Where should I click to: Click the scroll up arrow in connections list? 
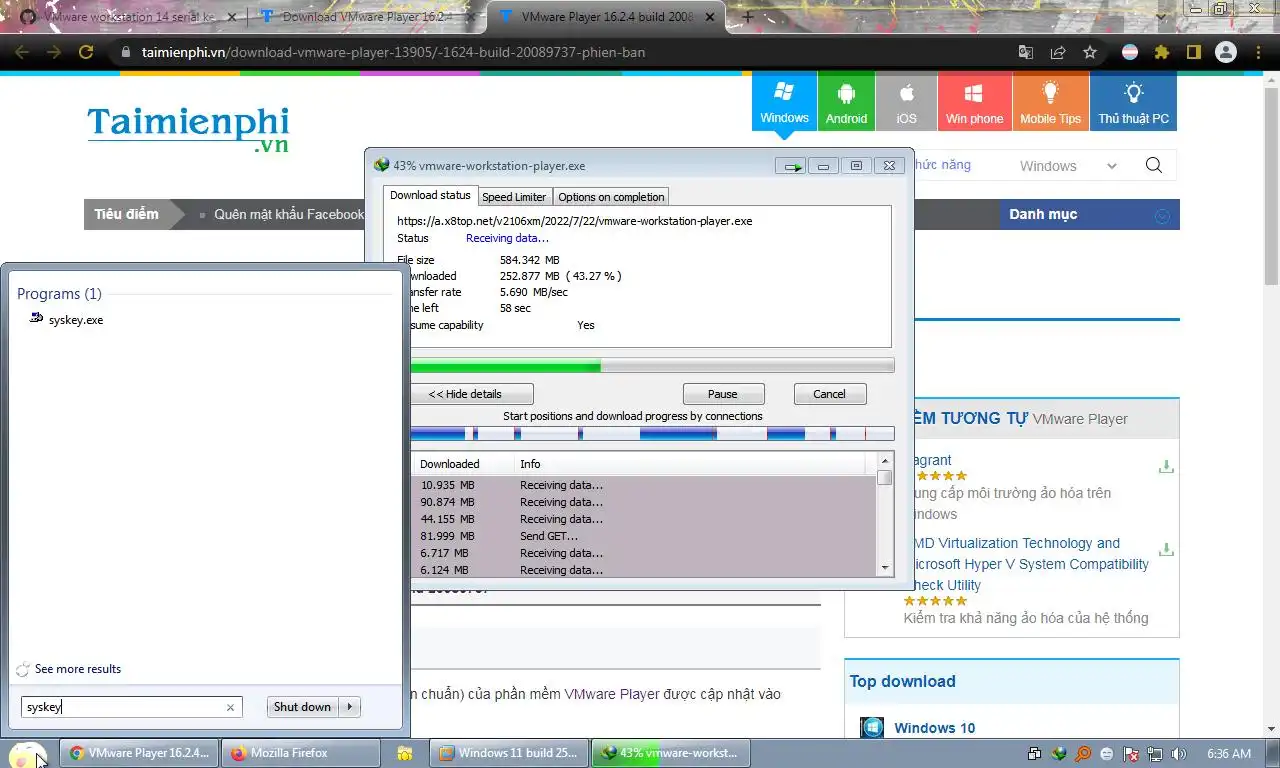884,461
